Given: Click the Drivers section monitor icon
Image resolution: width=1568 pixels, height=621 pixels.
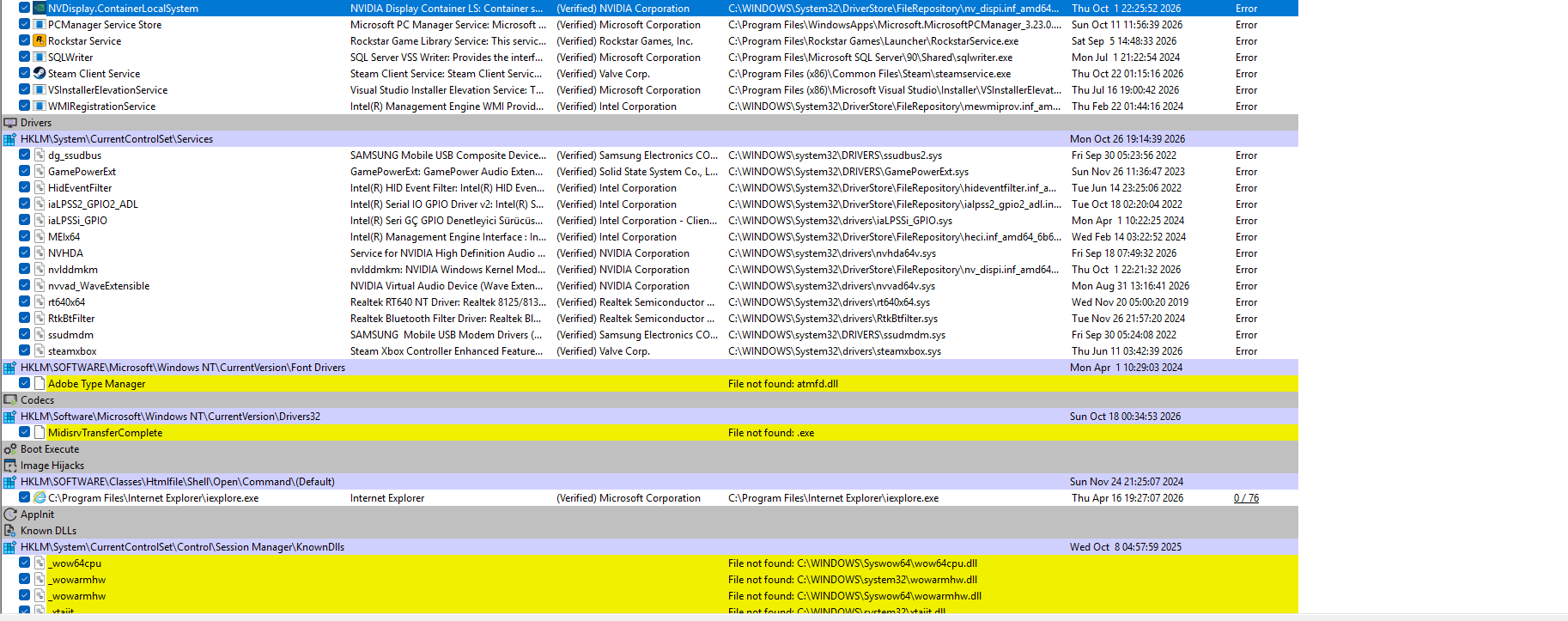Looking at the screenshot, I should pyautogui.click(x=10, y=123).
